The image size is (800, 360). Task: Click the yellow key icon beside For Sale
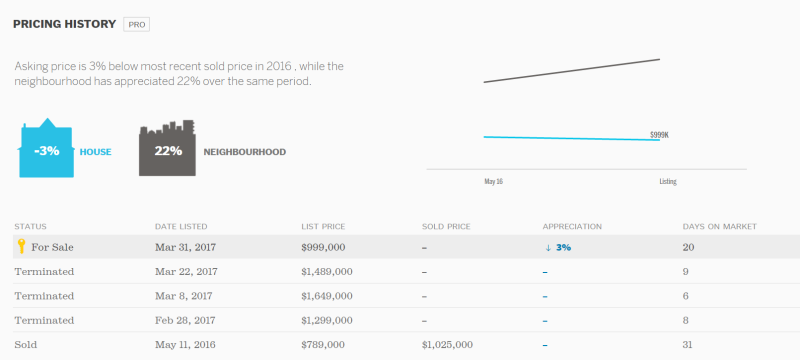pyautogui.click(x=21, y=247)
